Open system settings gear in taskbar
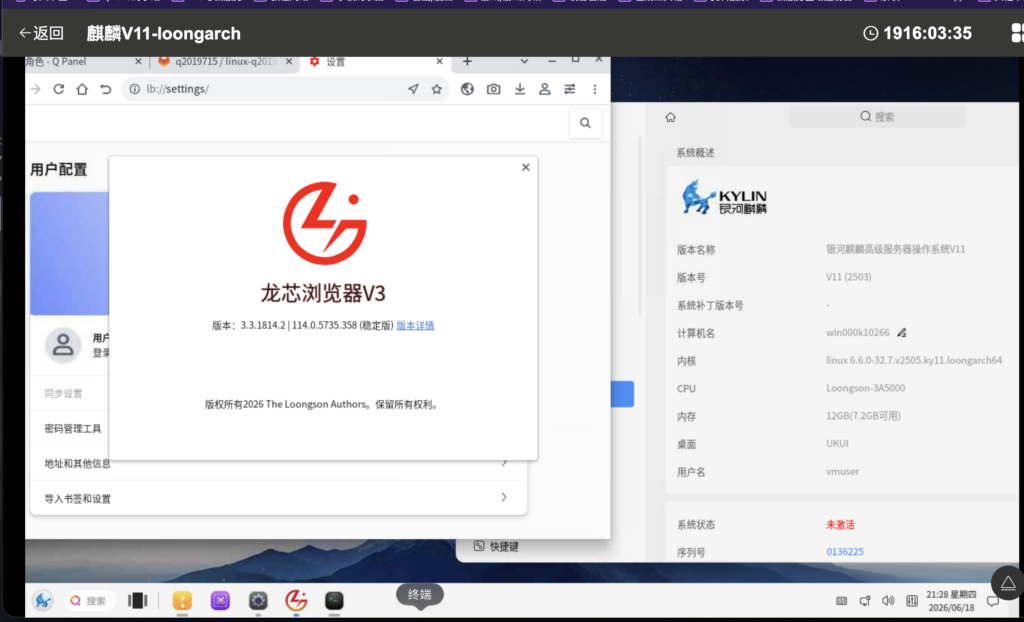Viewport: 1024px width, 622px height. click(258, 600)
